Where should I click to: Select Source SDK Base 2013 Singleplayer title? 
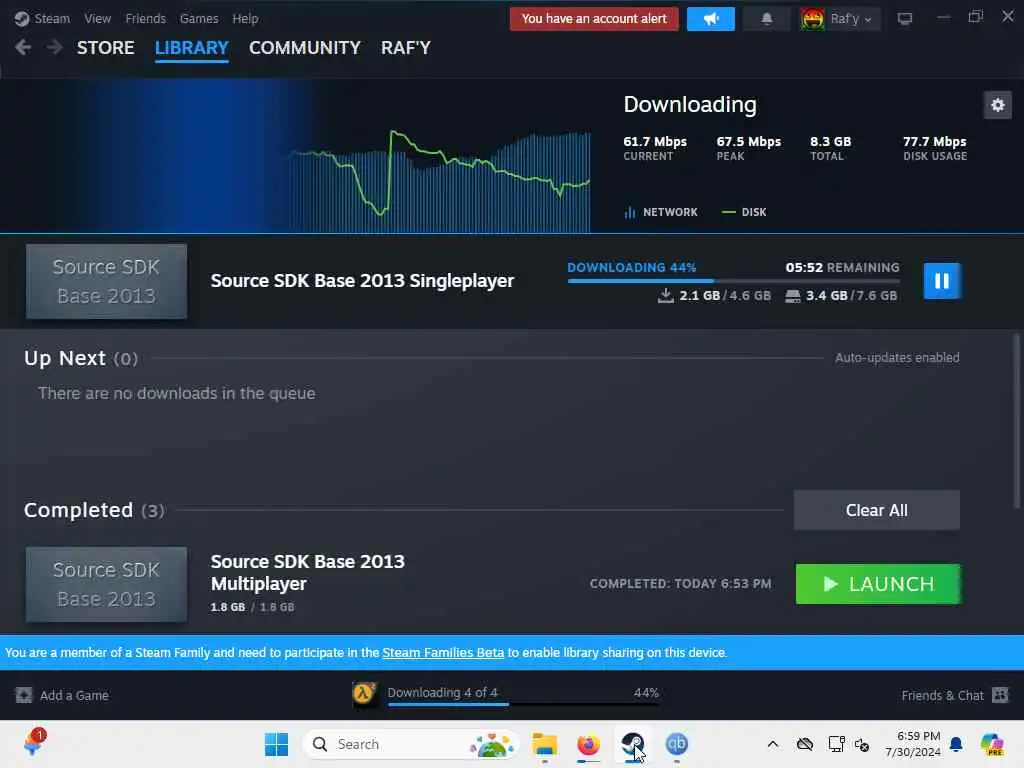(x=362, y=281)
